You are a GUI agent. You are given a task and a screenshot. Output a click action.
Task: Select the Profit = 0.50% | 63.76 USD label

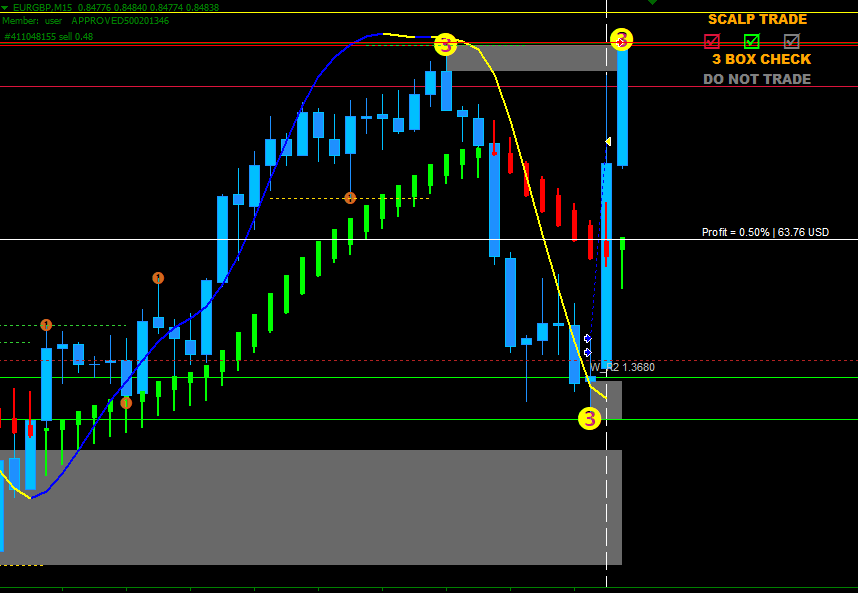click(x=765, y=232)
